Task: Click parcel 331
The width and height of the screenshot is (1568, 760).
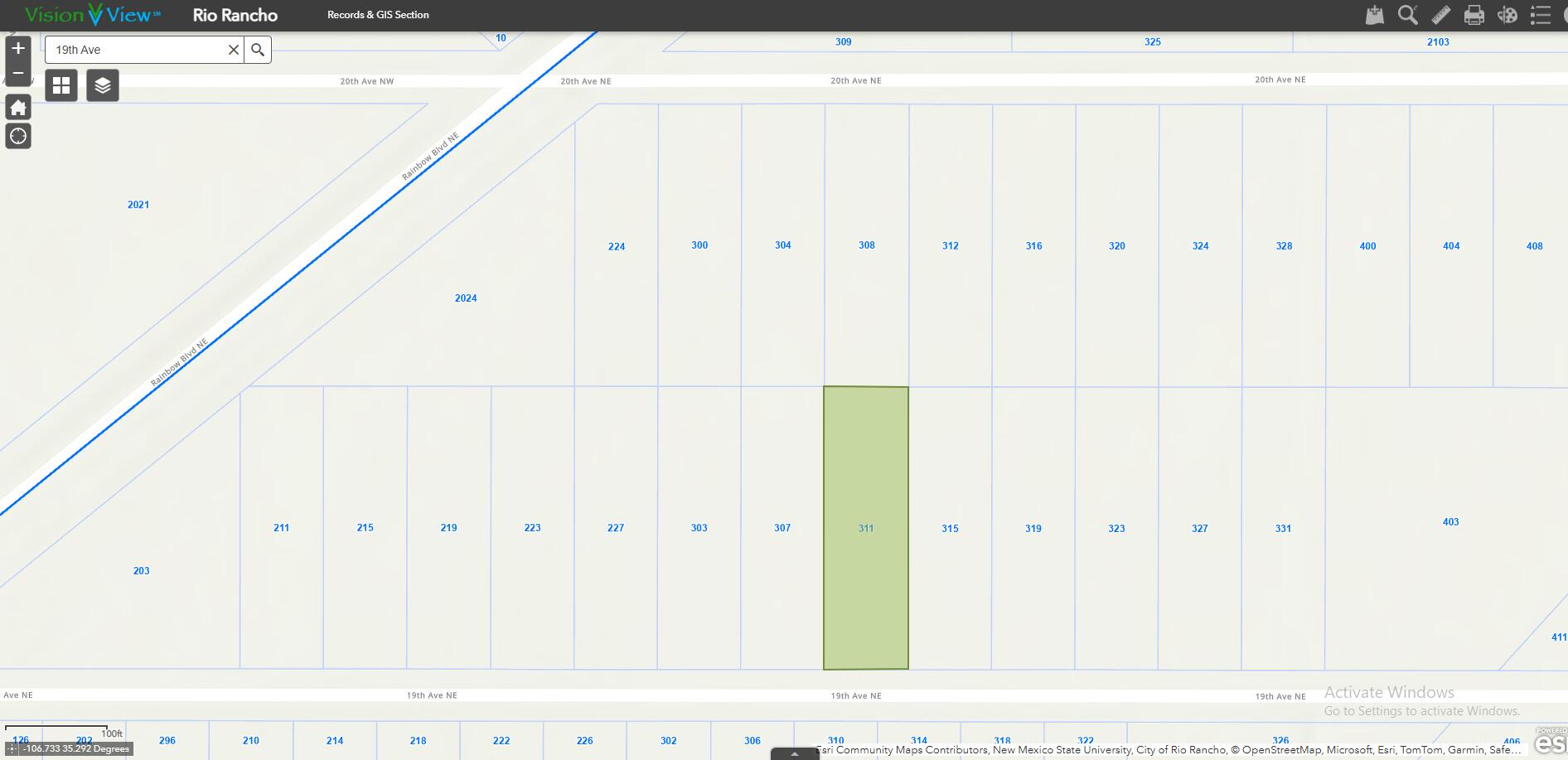Action: (1283, 528)
